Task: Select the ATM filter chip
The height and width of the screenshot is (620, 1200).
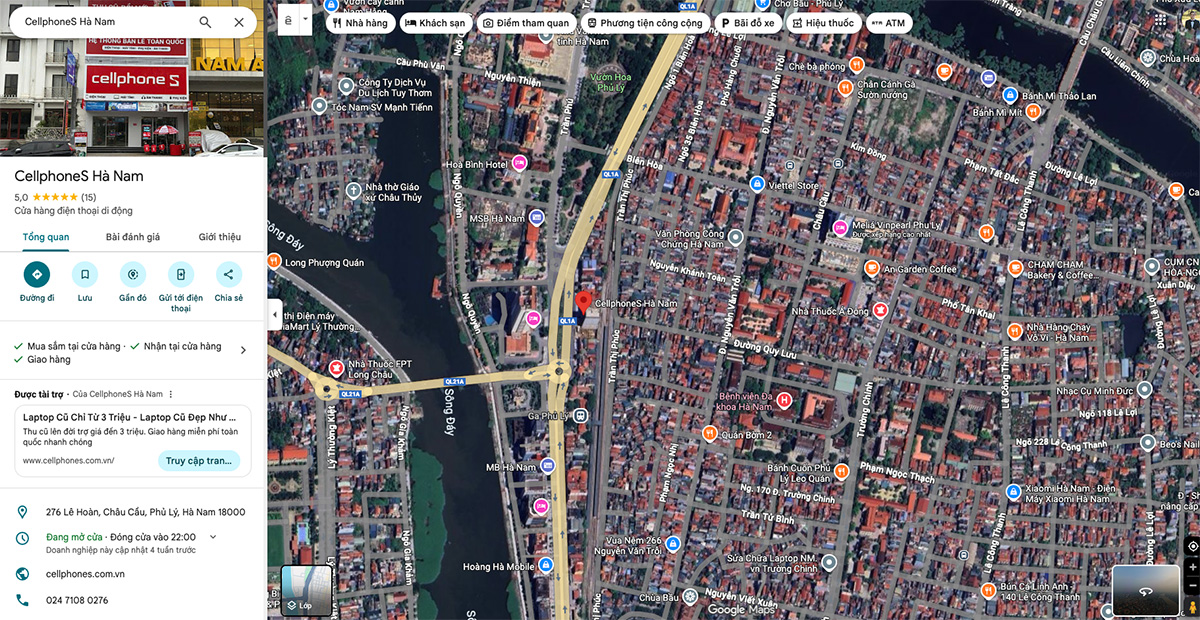Action: point(888,22)
